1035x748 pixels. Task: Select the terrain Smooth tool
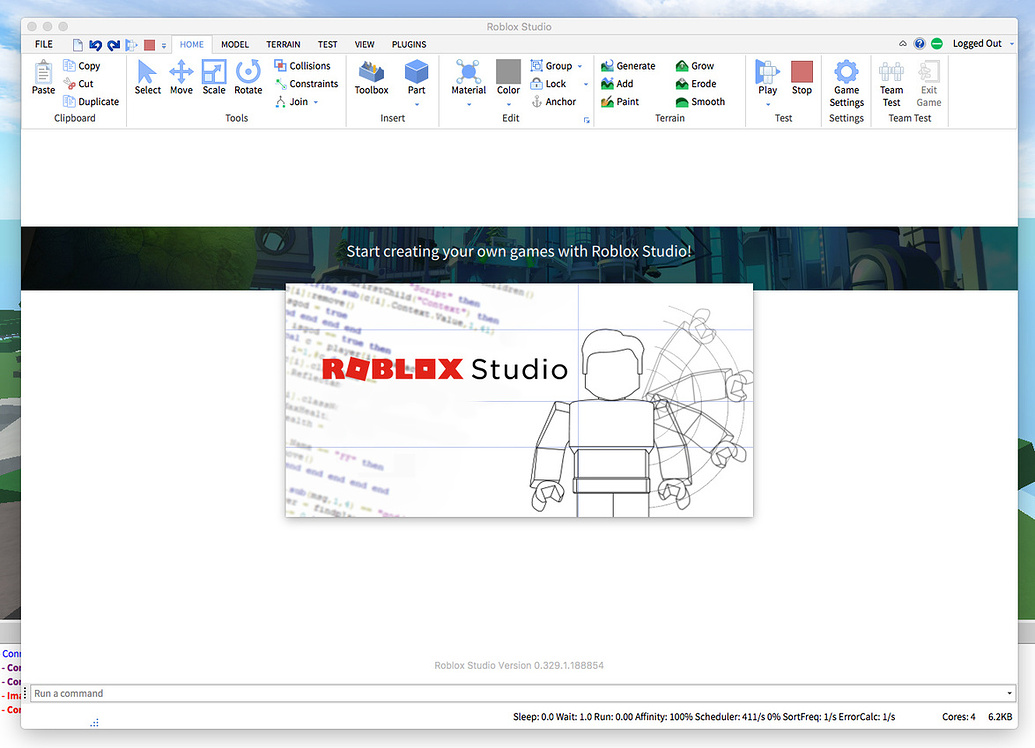tap(700, 102)
